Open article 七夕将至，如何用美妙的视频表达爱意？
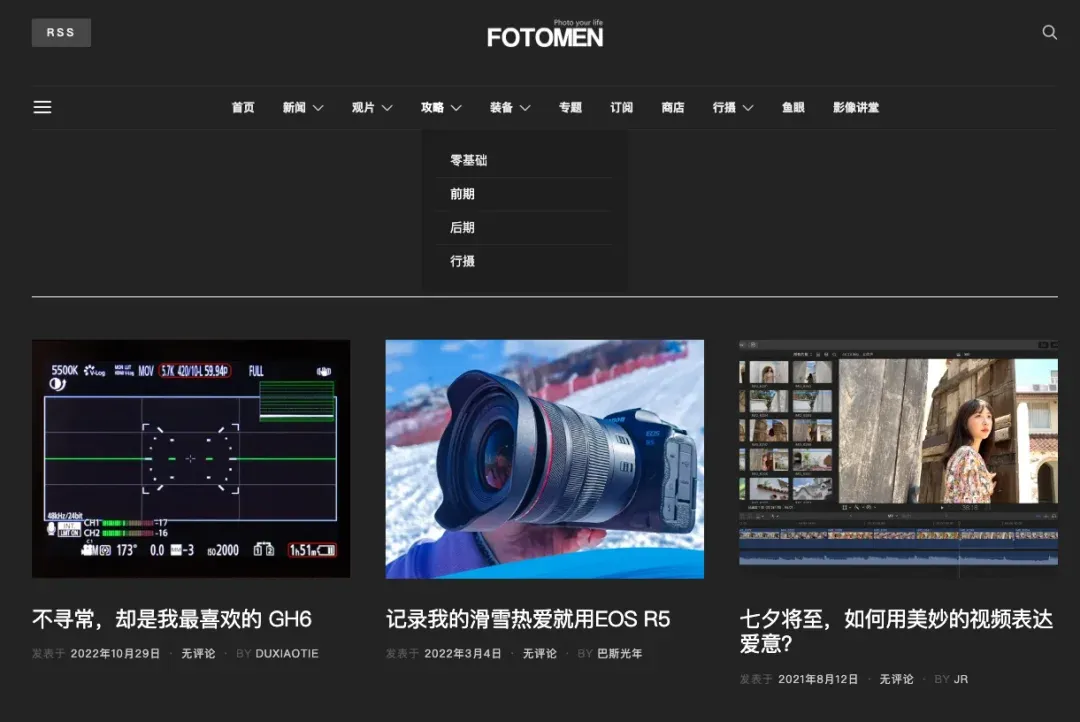 pos(897,632)
